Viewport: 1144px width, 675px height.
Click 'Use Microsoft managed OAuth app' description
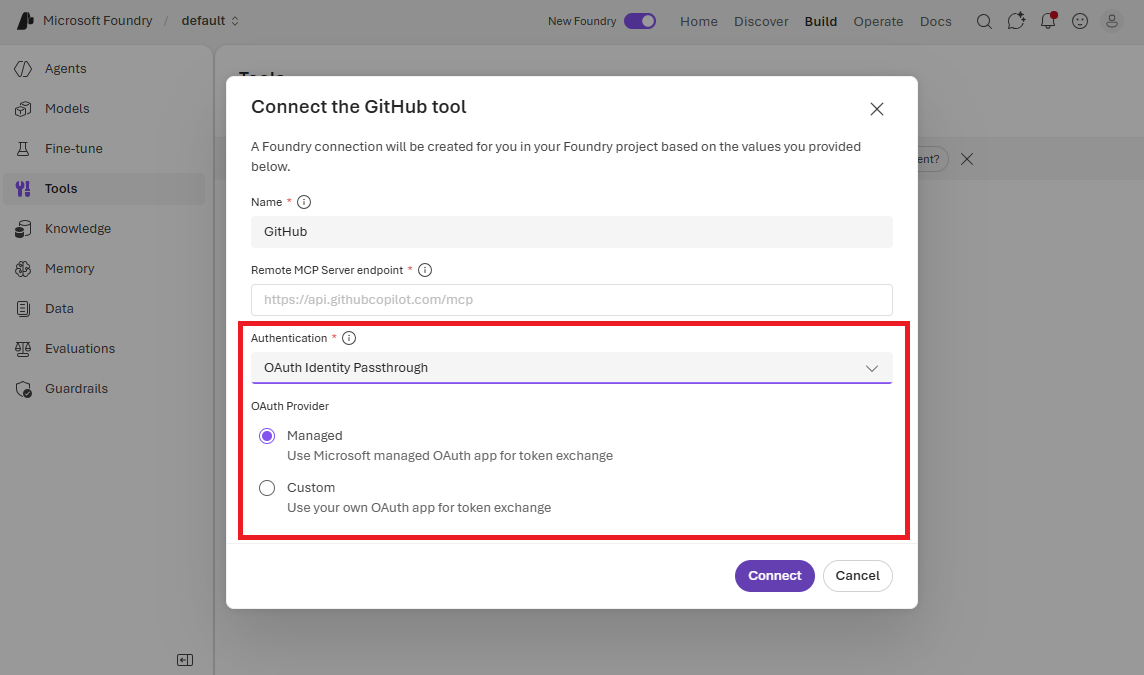pos(449,456)
